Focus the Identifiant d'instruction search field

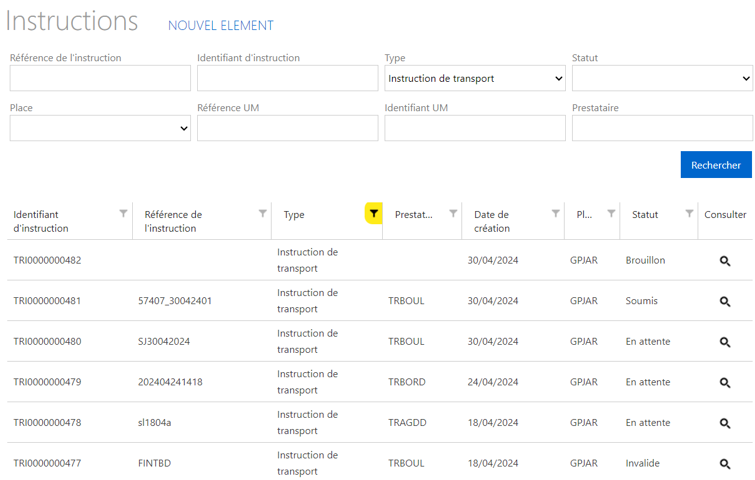(287, 78)
